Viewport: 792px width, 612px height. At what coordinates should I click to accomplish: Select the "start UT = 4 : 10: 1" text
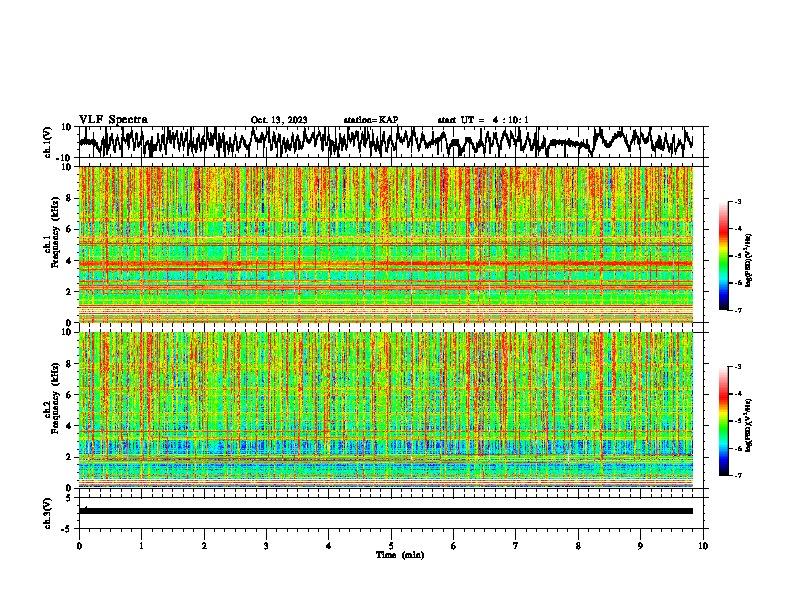[483, 120]
